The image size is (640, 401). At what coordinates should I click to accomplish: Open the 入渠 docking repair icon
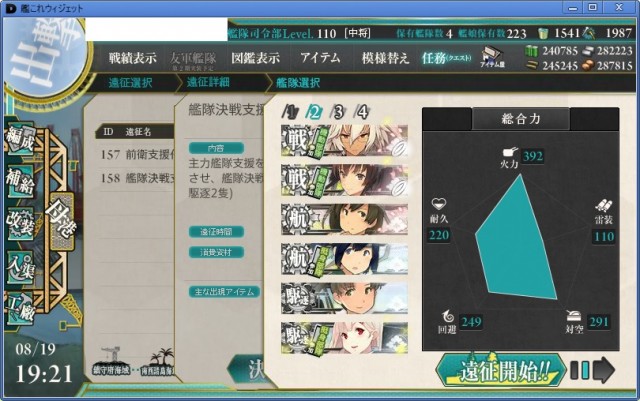tap(20, 266)
